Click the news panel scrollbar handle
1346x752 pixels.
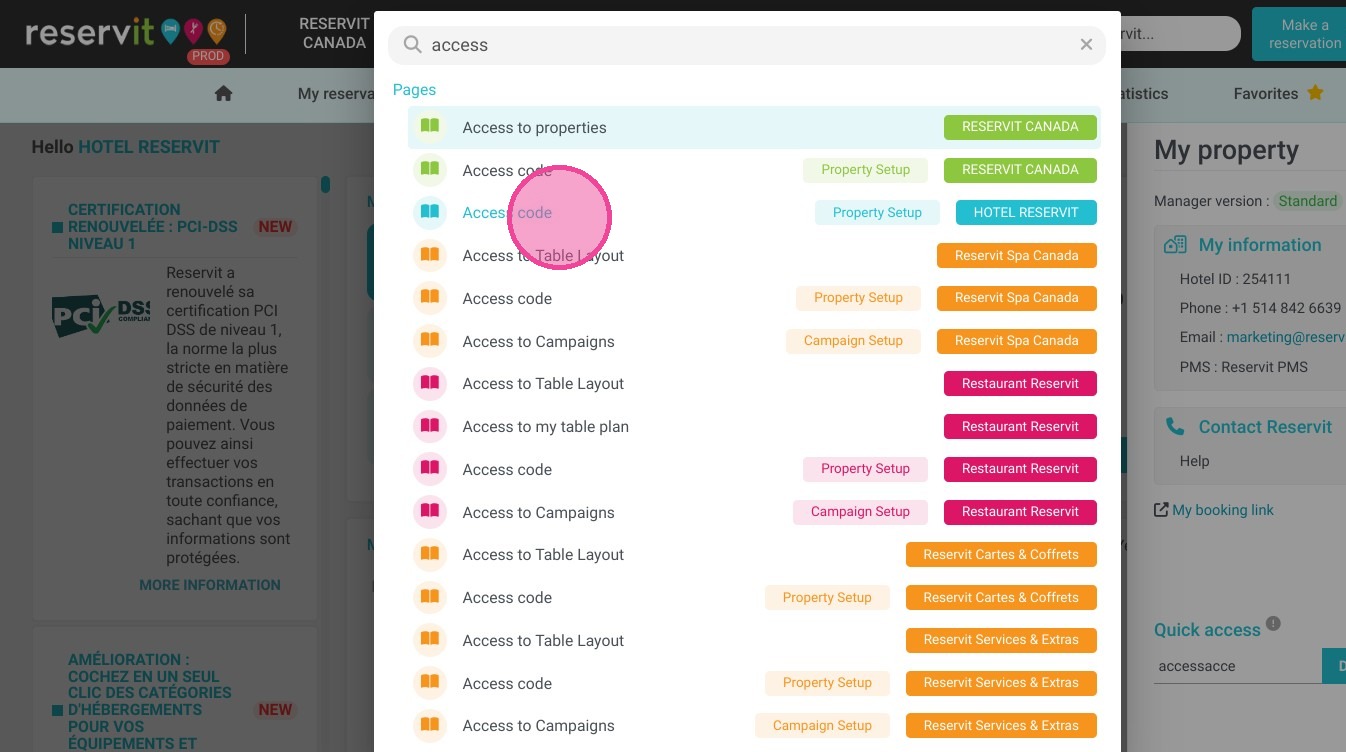pos(325,185)
